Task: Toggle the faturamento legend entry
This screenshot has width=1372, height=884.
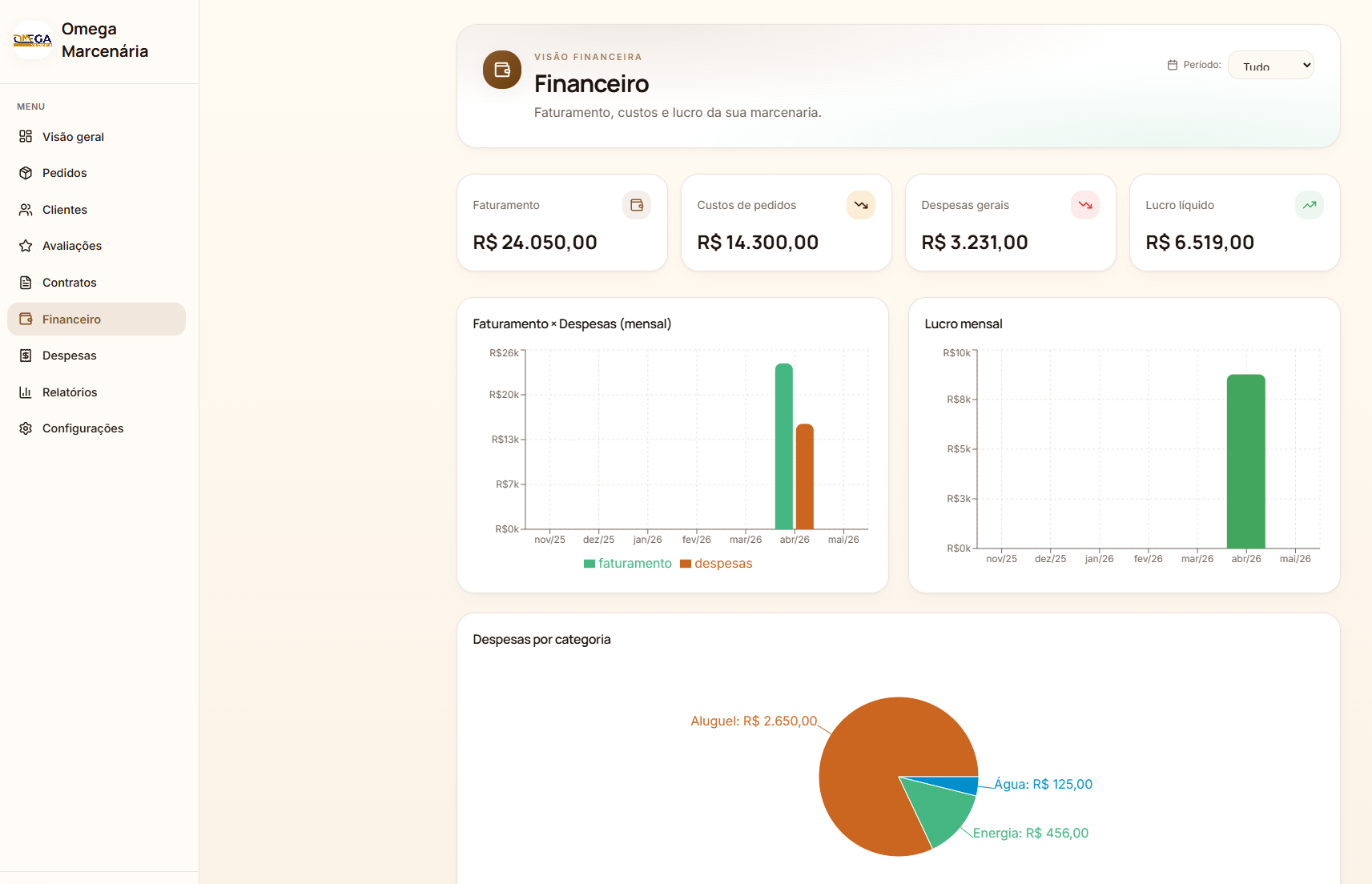Action: [628, 564]
